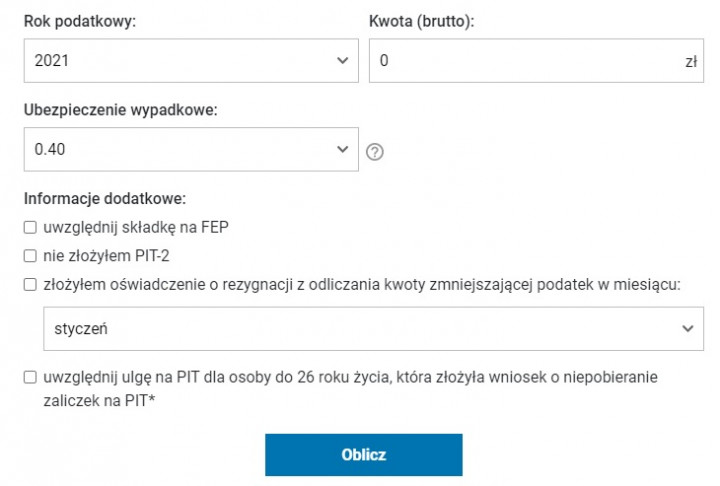
Task: Click the Oblicz button
Action: click(x=364, y=455)
